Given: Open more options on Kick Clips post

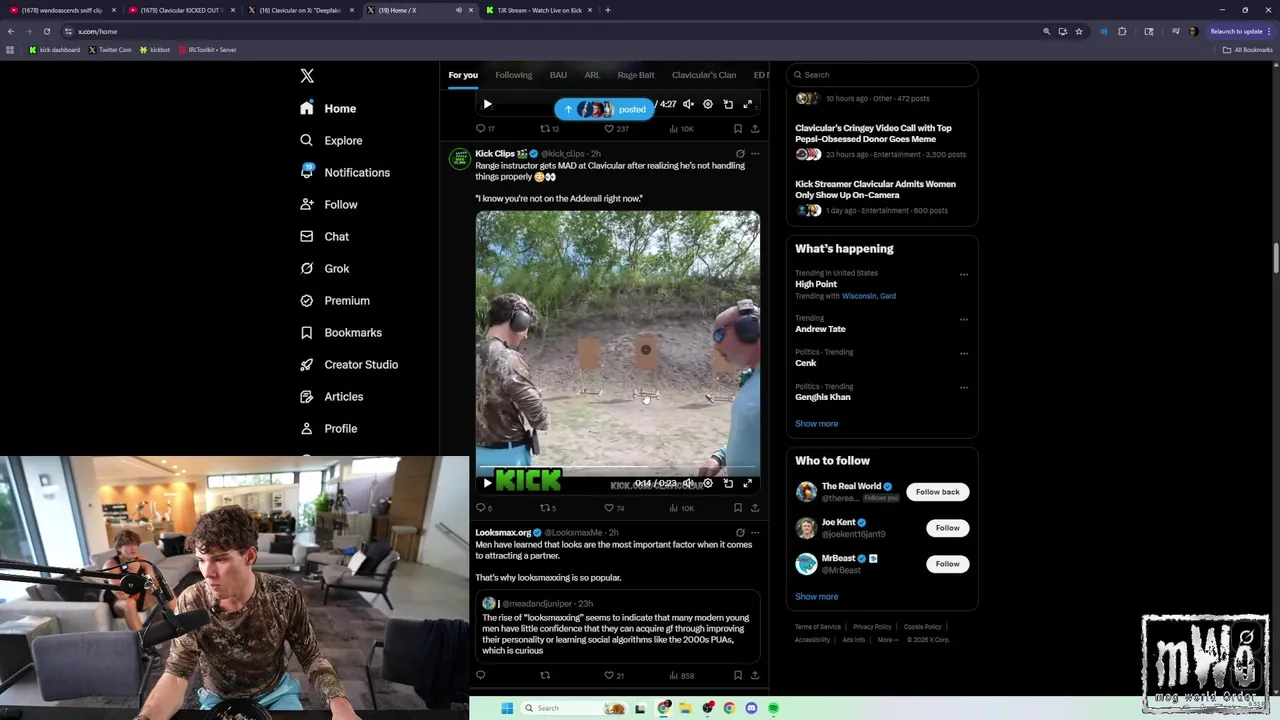Looking at the screenshot, I should pos(755,154).
